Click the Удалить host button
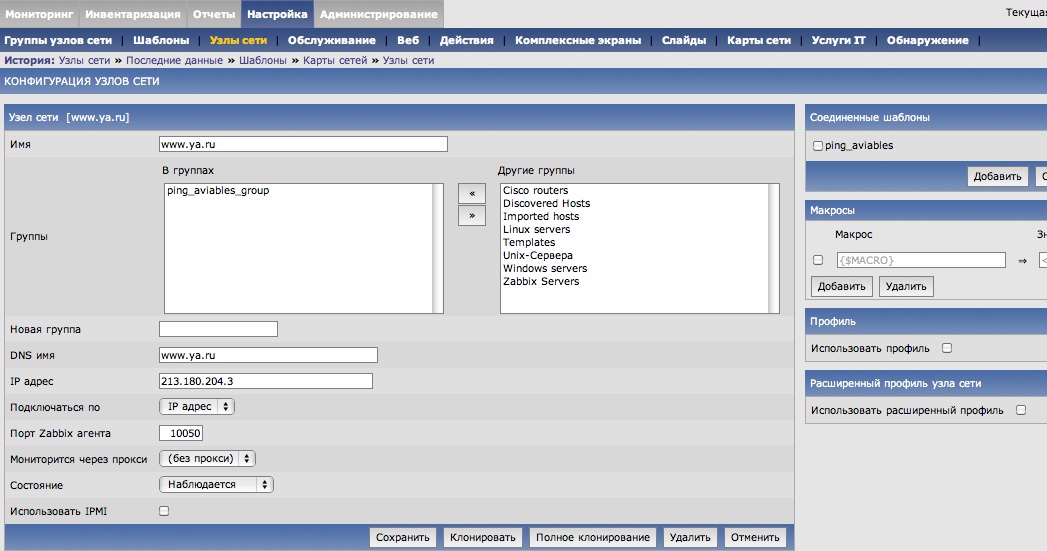This screenshot has width=1047, height=551. pos(690,537)
